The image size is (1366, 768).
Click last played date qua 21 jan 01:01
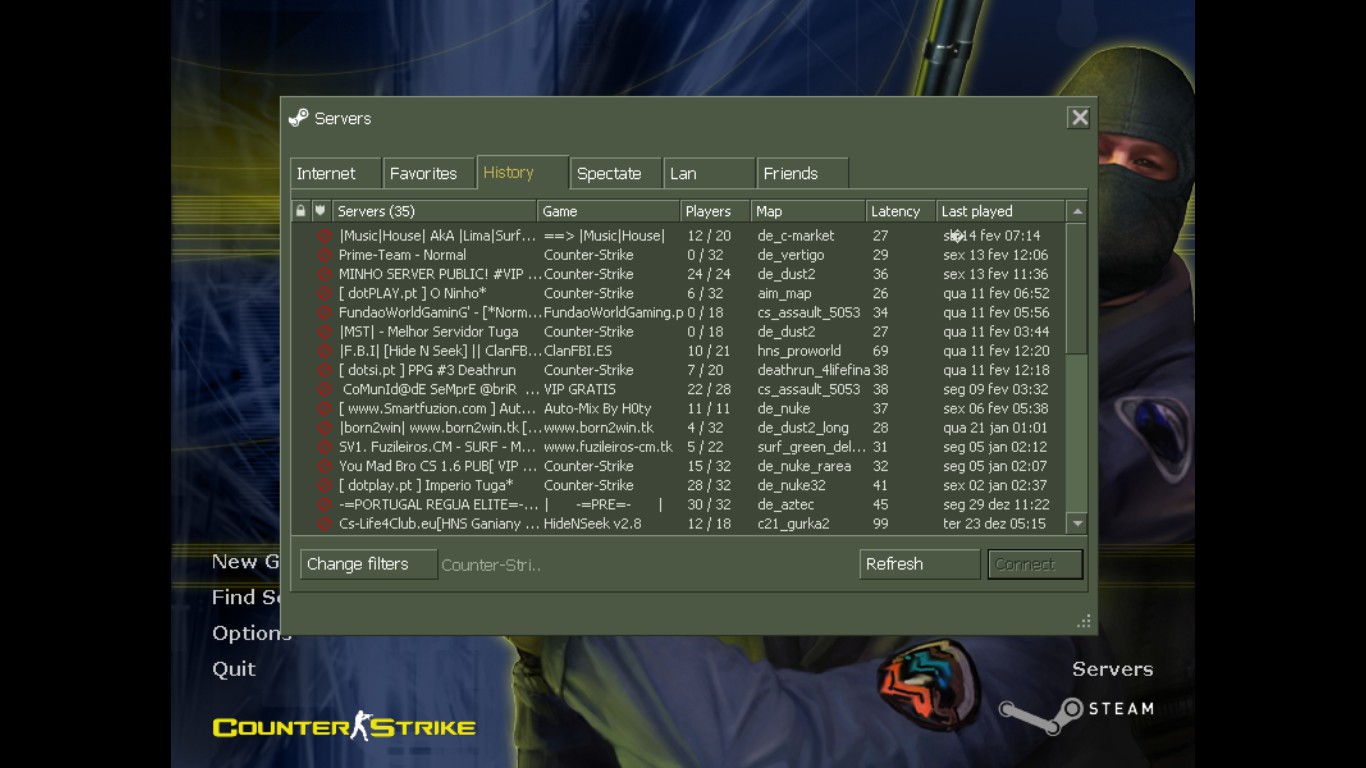tap(995, 428)
